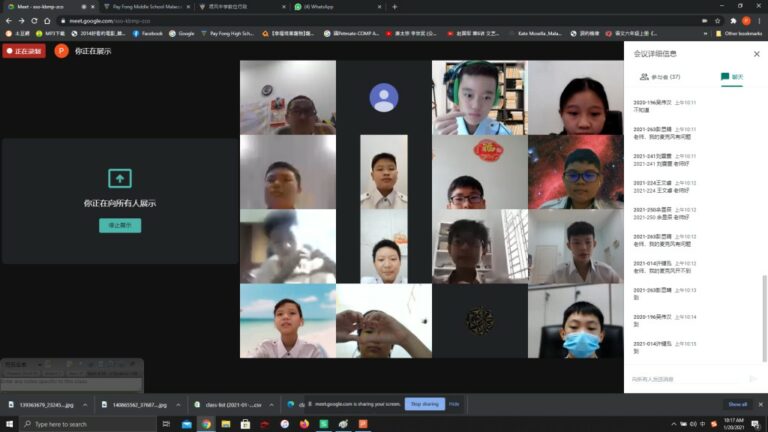Open a new browser tab
Viewport: 768px width, 432px height.
coord(394,7)
